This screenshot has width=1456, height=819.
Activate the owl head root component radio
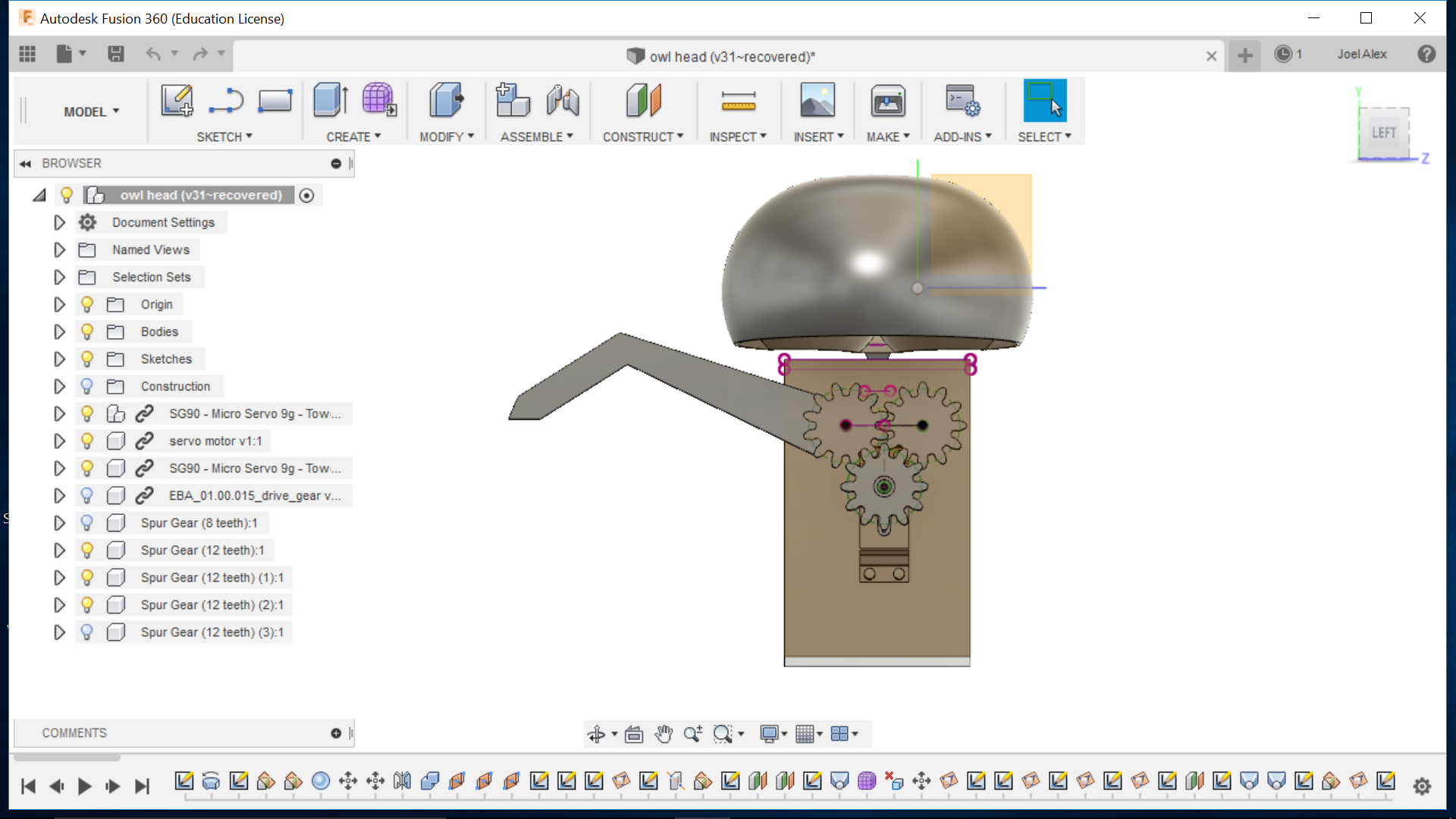(x=306, y=195)
